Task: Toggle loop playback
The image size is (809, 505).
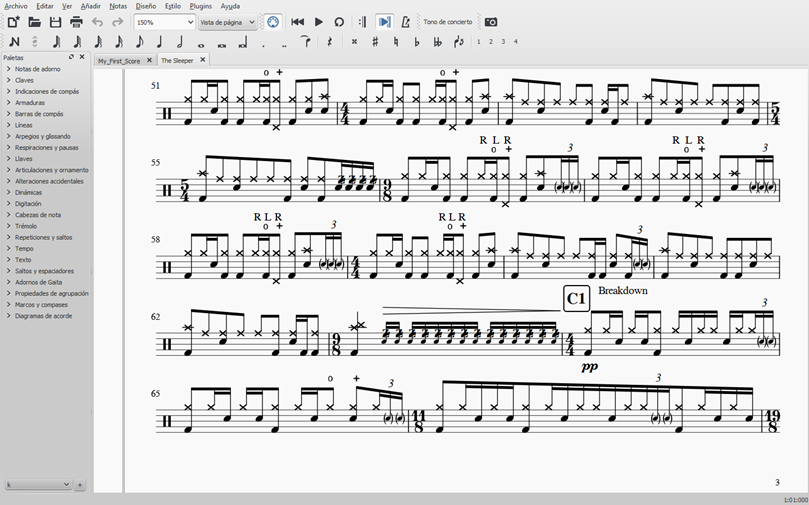Action: pyautogui.click(x=339, y=22)
